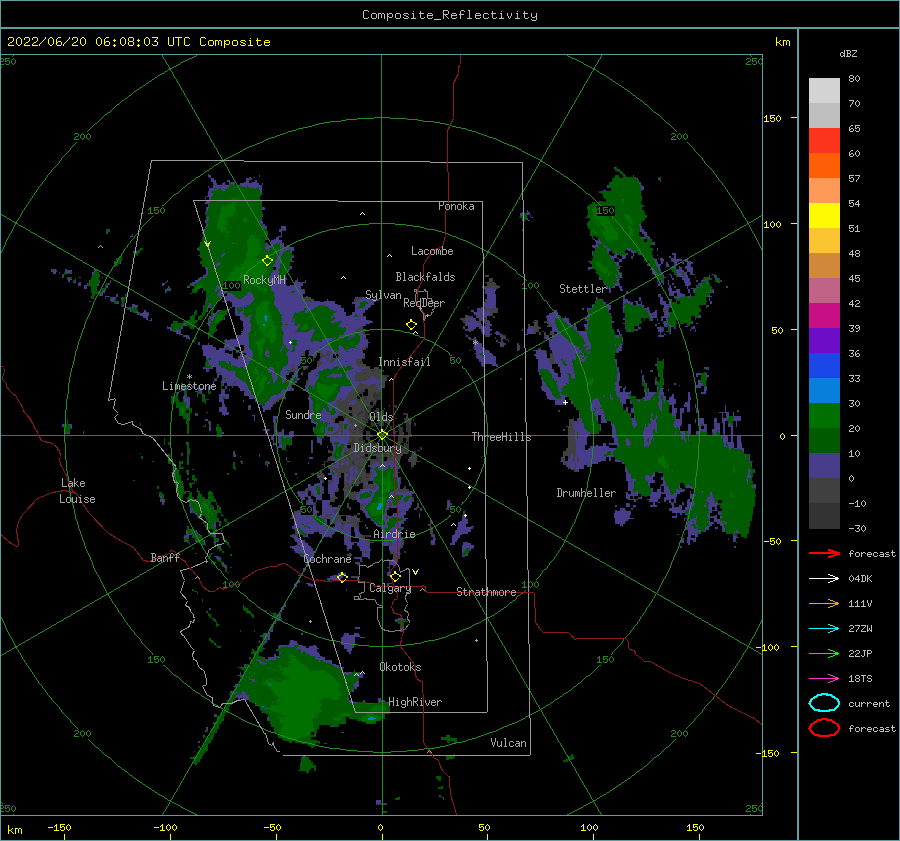Click the white 04DK arrow icon
This screenshot has width=900, height=841.
point(824,578)
